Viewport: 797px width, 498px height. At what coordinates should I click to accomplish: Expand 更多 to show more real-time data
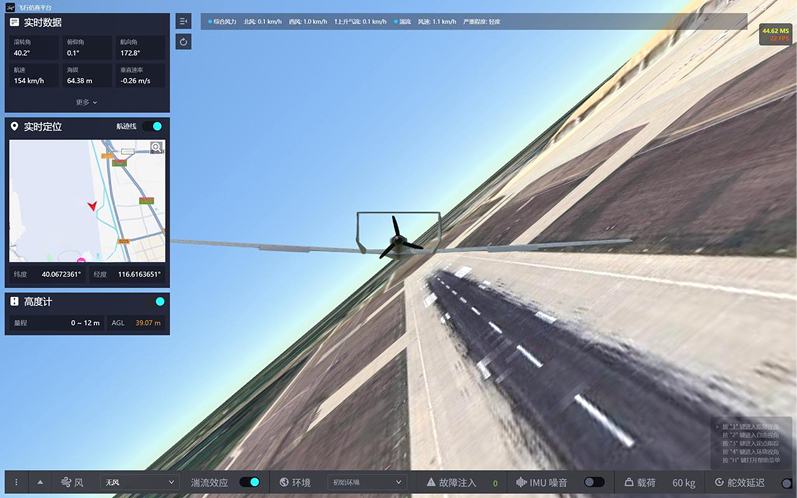point(86,102)
